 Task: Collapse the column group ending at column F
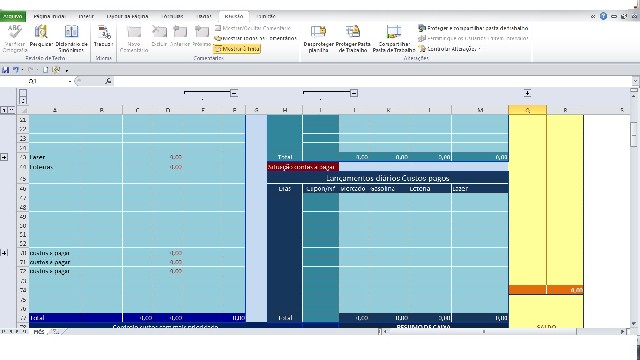point(234,93)
